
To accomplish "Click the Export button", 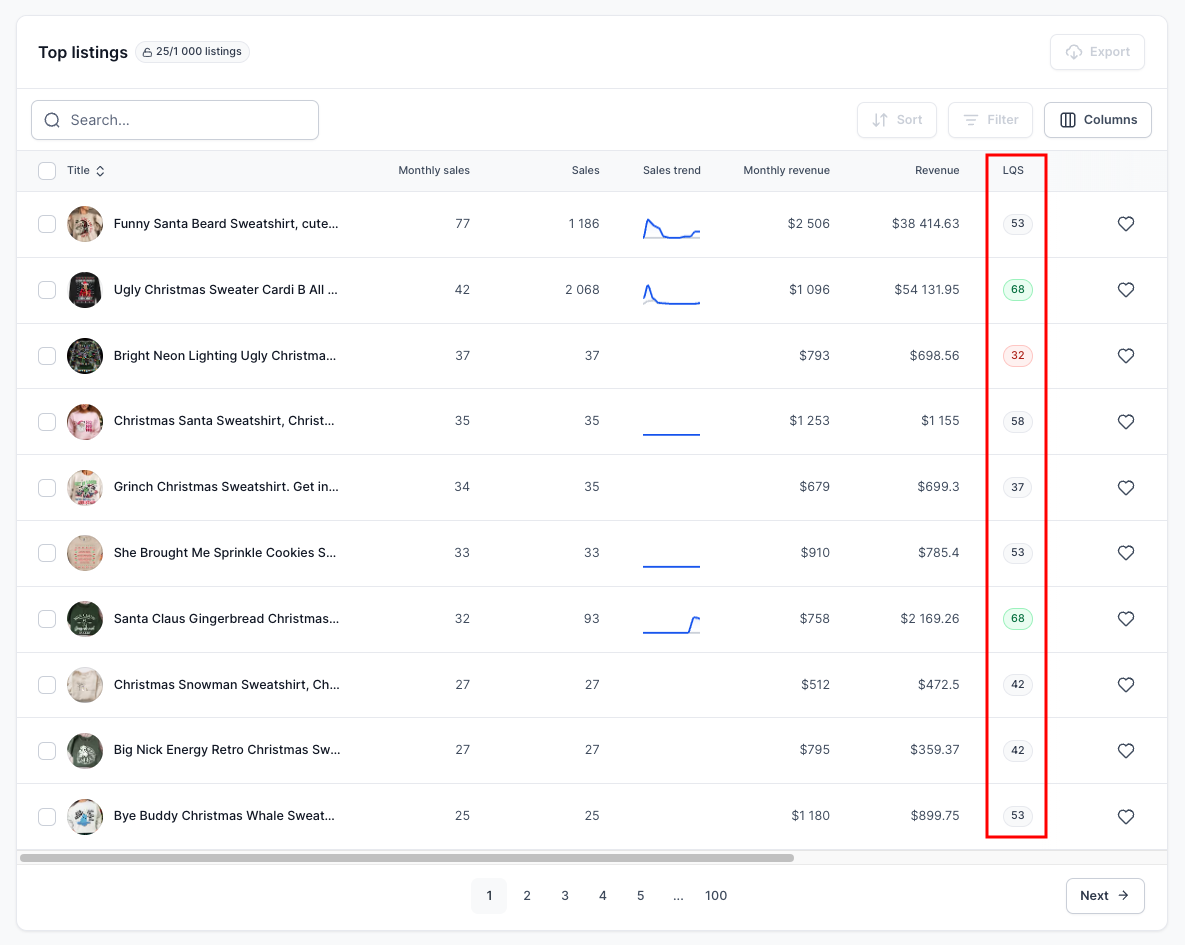I will click(1097, 52).
